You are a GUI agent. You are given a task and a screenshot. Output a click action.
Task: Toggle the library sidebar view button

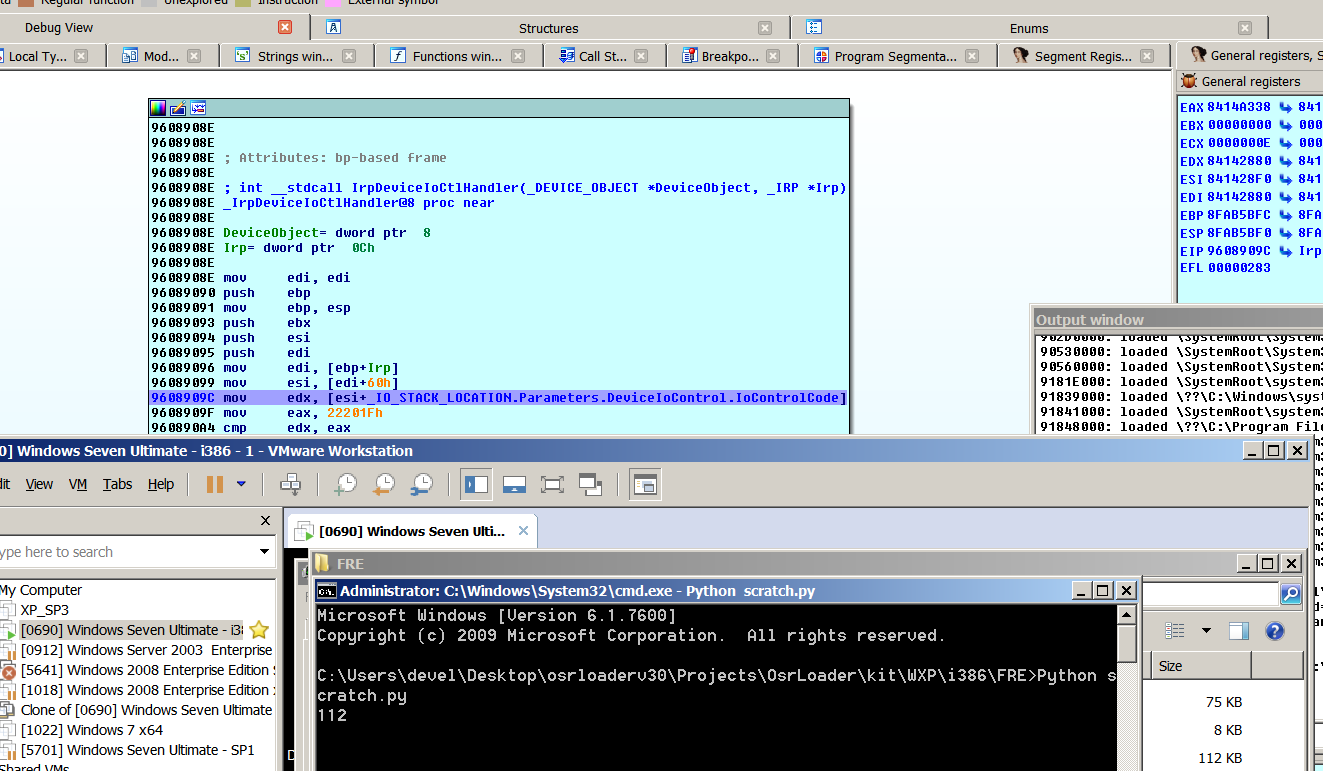[x=477, y=485]
